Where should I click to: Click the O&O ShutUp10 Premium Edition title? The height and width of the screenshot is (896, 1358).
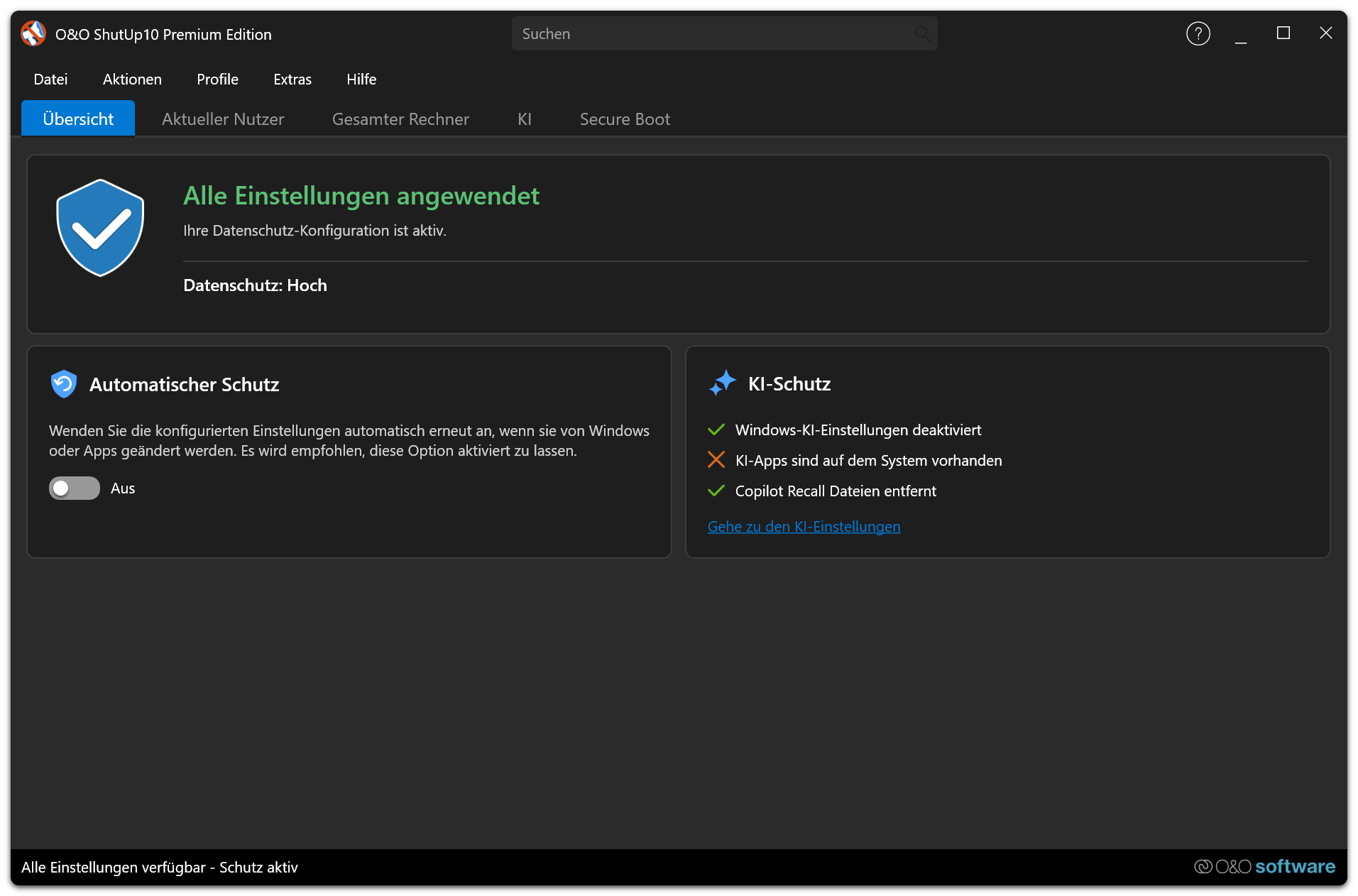tap(163, 34)
